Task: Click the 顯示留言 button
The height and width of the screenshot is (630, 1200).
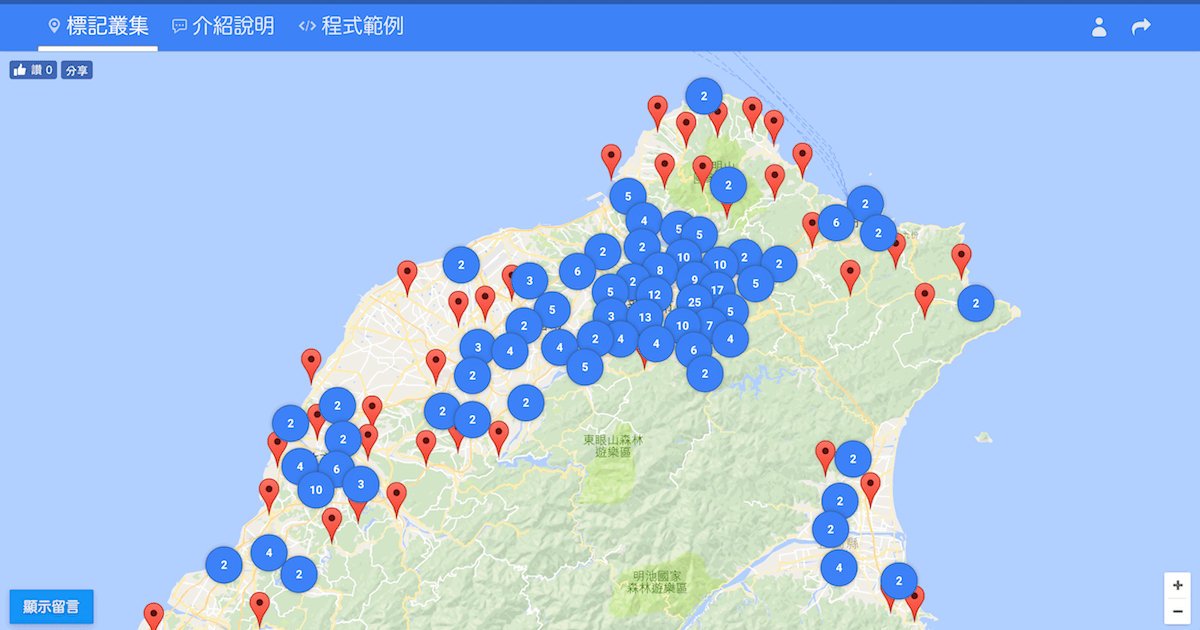Action: (x=51, y=606)
